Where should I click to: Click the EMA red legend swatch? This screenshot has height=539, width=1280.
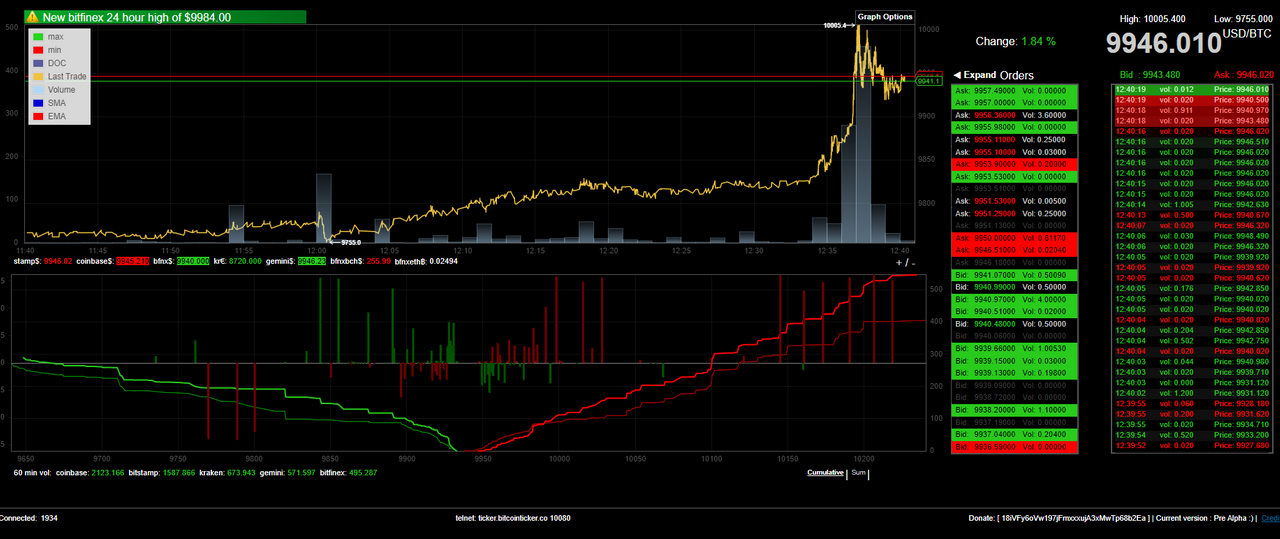pyautogui.click(x=38, y=116)
